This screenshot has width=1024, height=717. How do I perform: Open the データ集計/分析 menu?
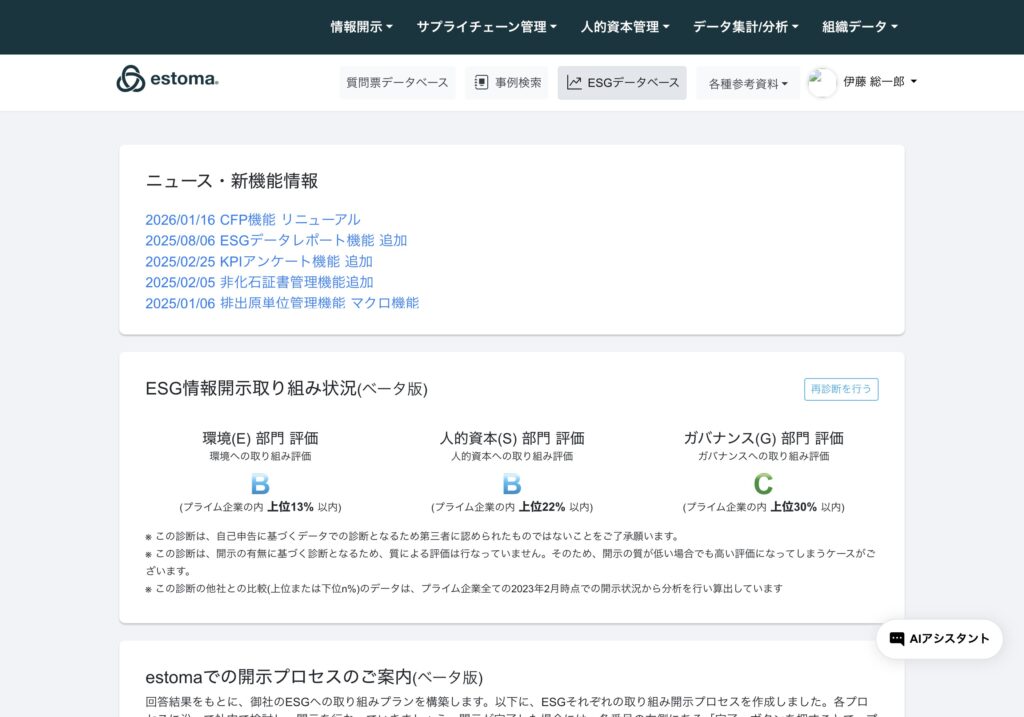click(x=745, y=27)
